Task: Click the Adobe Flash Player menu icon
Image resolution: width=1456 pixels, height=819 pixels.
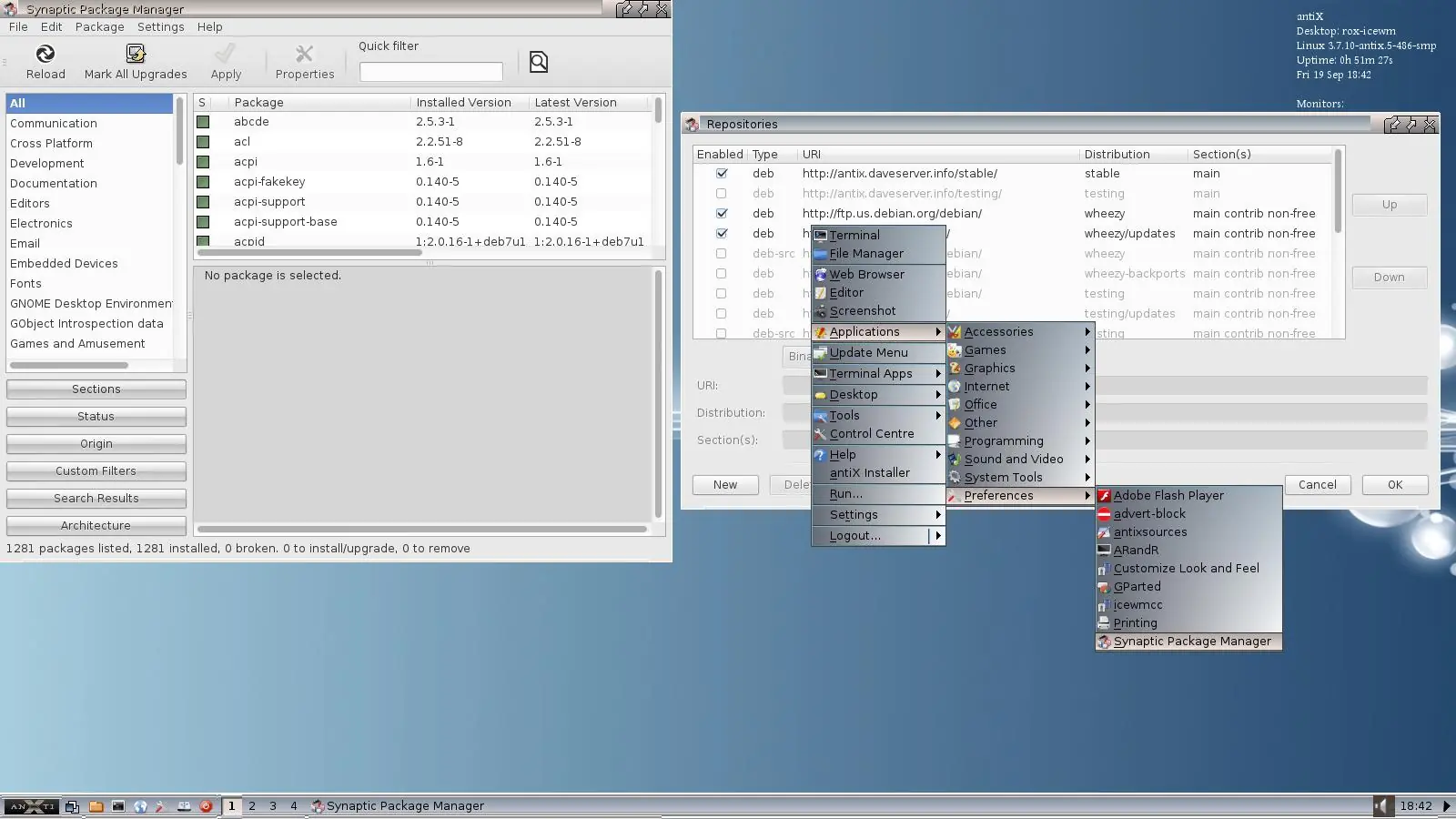Action: [1104, 496]
